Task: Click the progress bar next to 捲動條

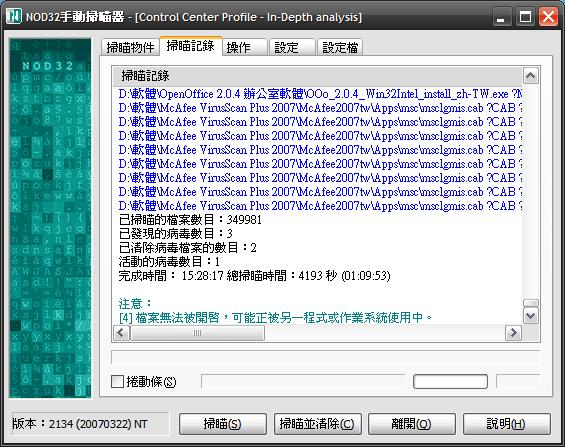Action: click(303, 381)
